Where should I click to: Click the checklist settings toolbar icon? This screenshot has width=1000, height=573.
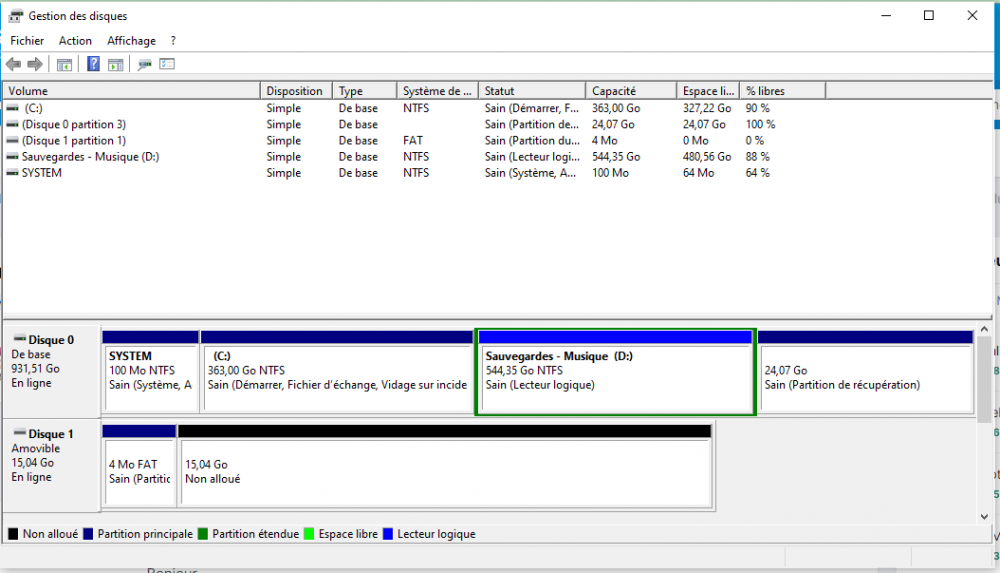[167, 64]
